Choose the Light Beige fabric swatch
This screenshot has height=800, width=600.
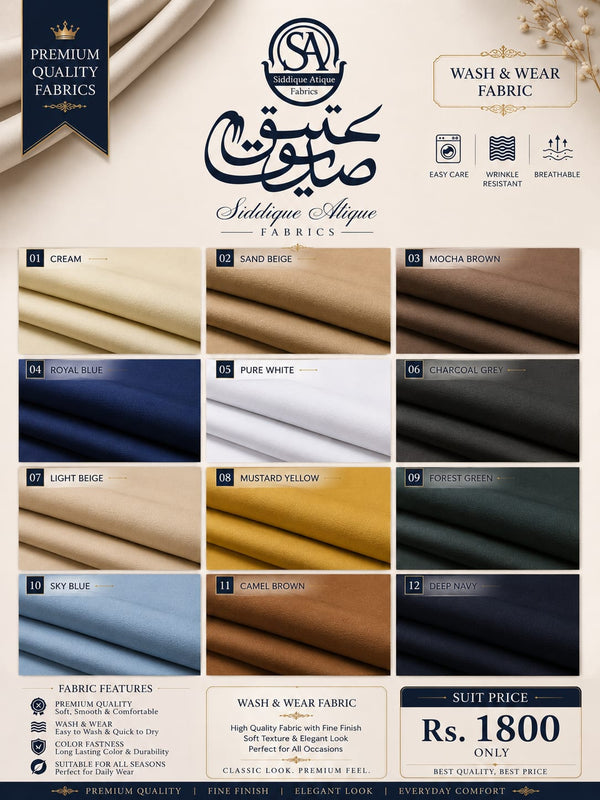(110, 518)
